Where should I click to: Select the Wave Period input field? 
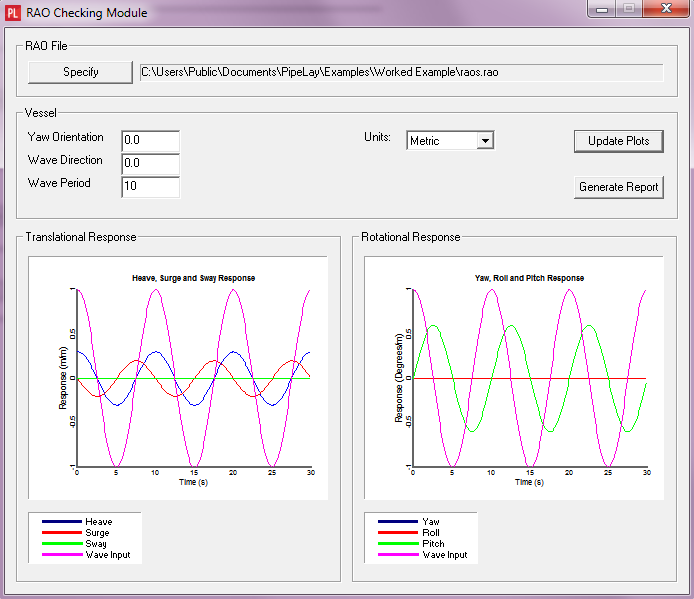tap(150, 187)
